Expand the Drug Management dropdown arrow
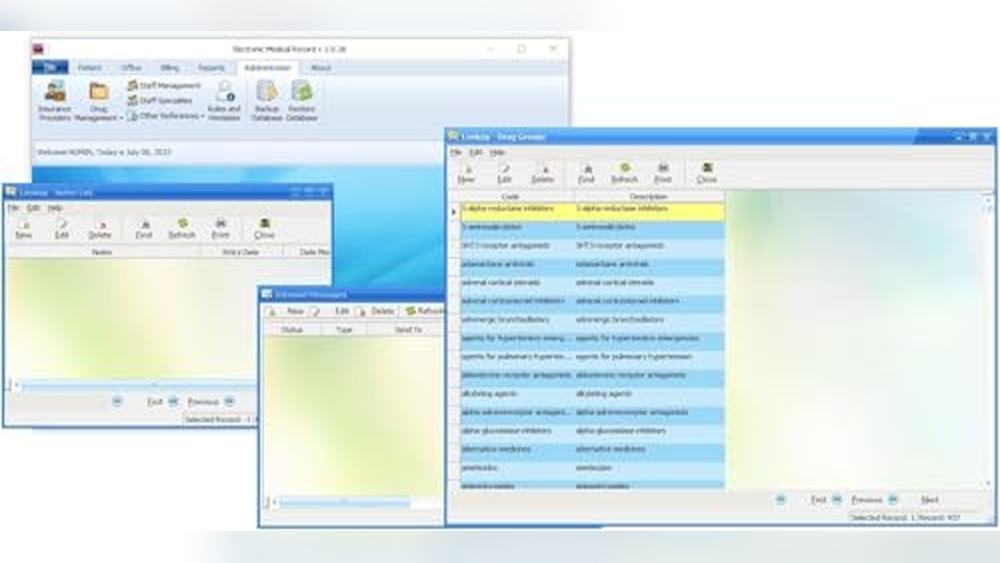The height and width of the screenshot is (563, 1000). (121, 118)
